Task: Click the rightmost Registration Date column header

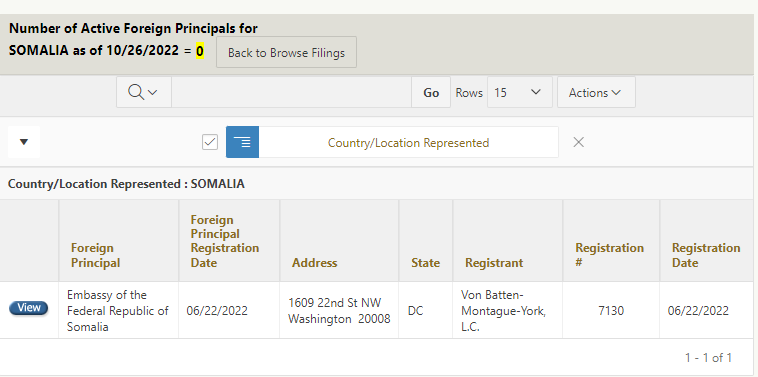Action: (706, 255)
